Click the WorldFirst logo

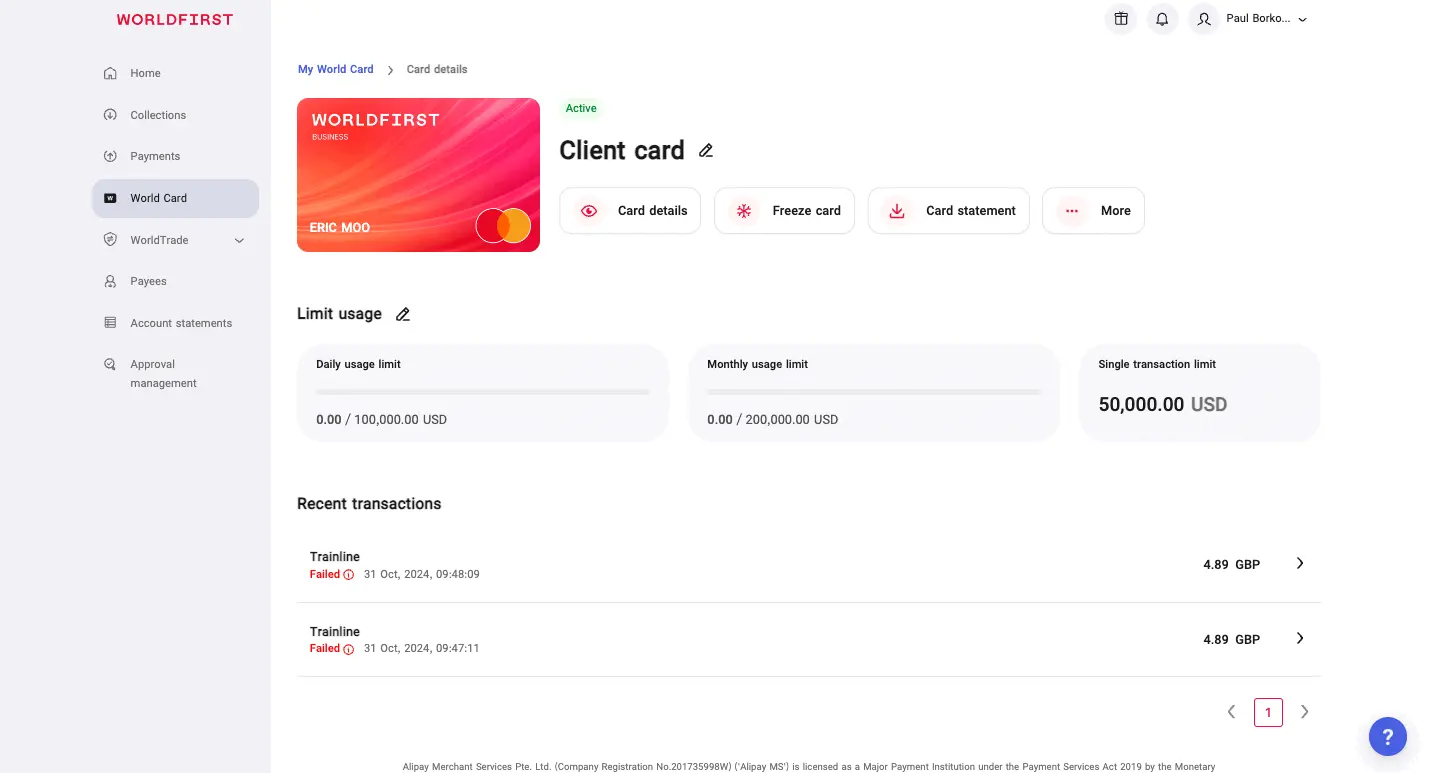coord(175,20)
